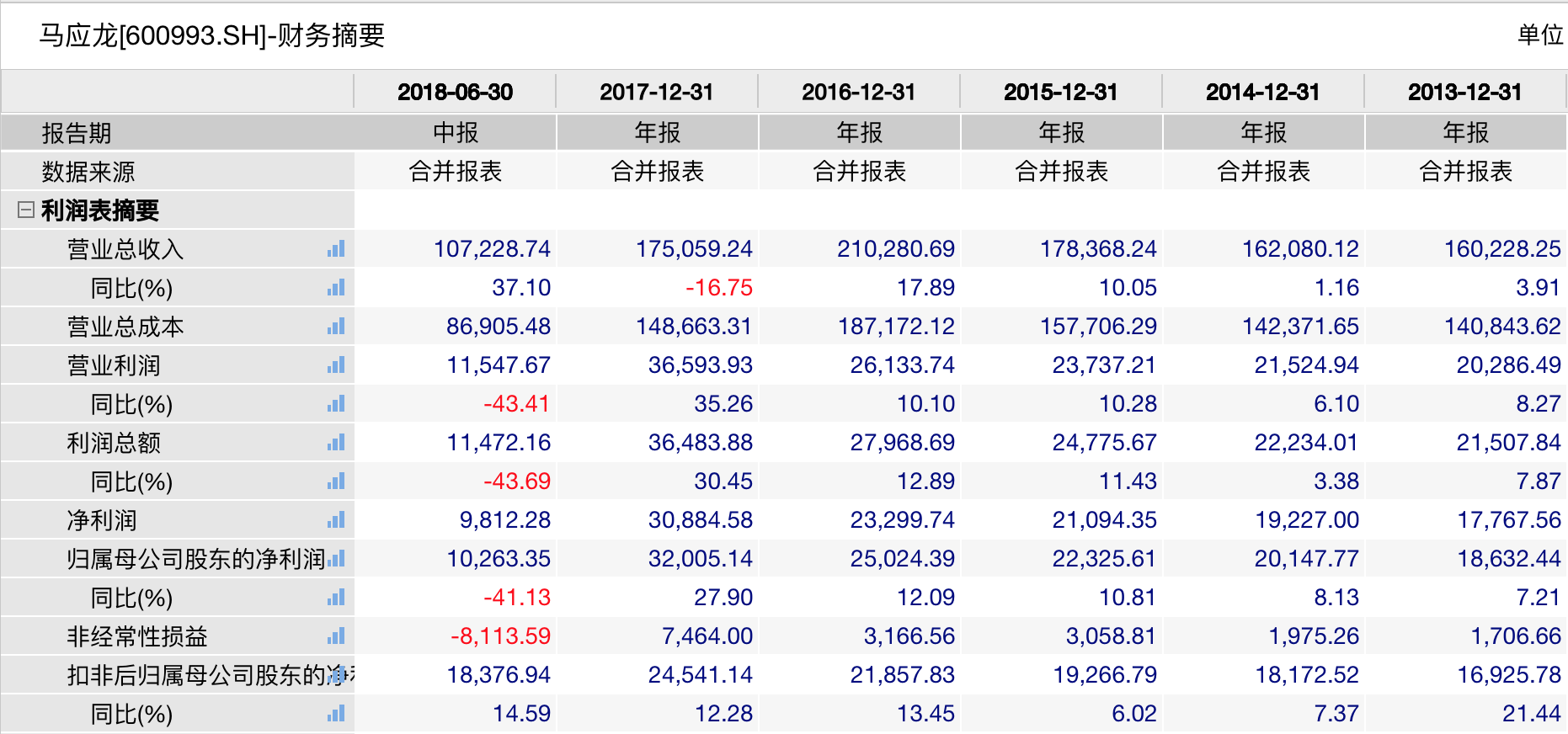Select the 2014-12-31 column header
Screen dimensions: 1568x734
(1263, 92)
